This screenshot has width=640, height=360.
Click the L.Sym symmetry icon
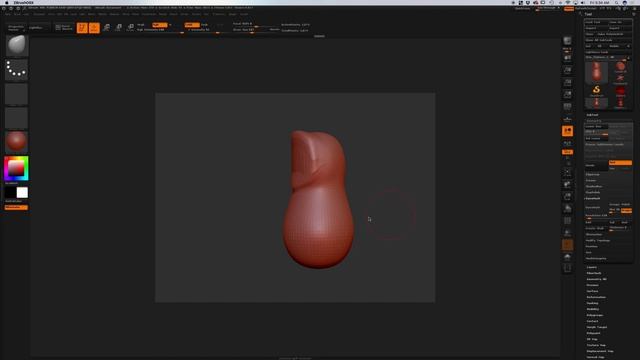pyautogui.click(x=567, y=143)
